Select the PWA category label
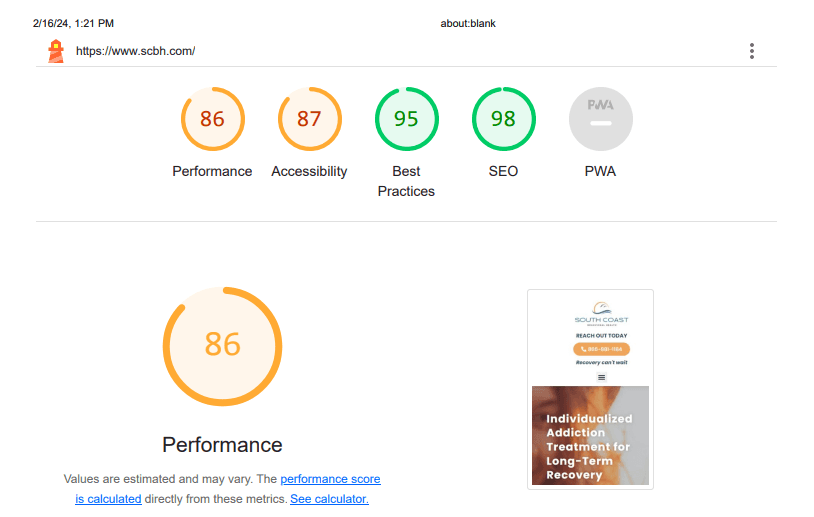814x517 pixels. (x=600, y=171)
